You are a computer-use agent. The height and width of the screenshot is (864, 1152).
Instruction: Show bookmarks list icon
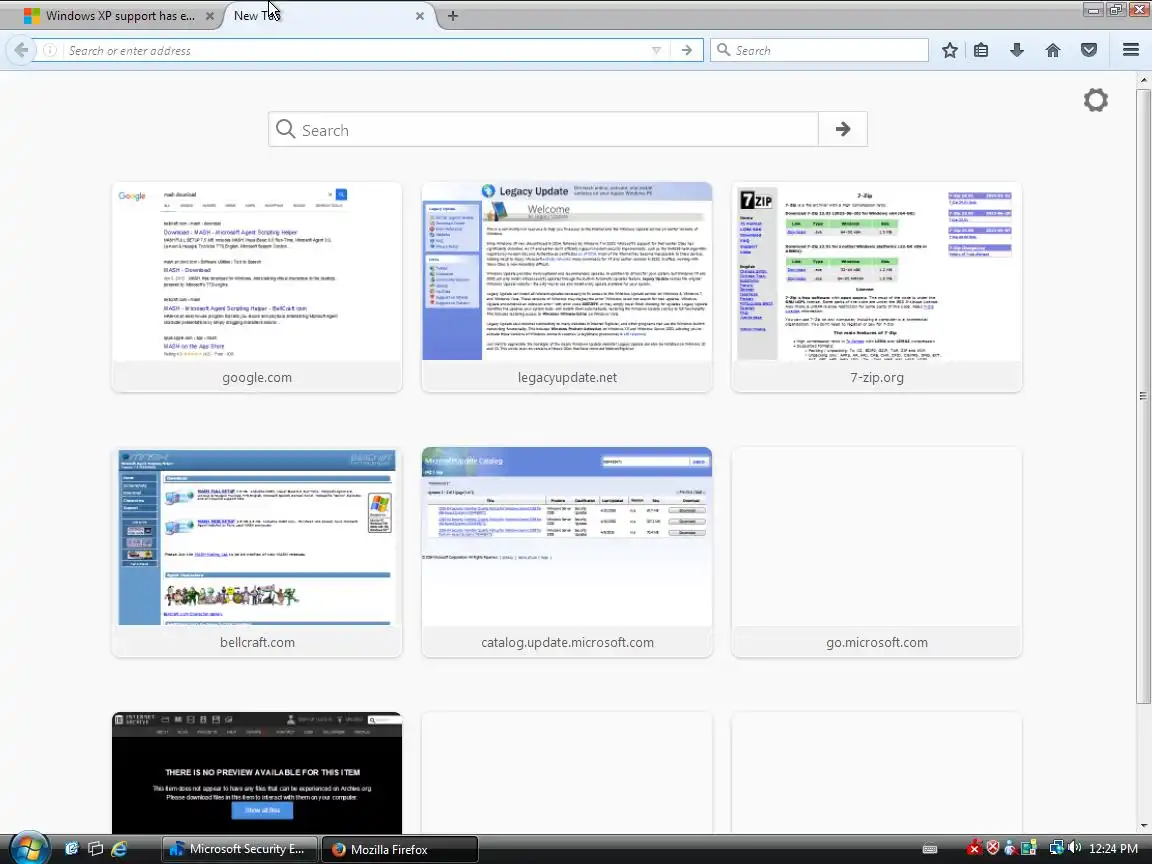click(x=981, y=50)
